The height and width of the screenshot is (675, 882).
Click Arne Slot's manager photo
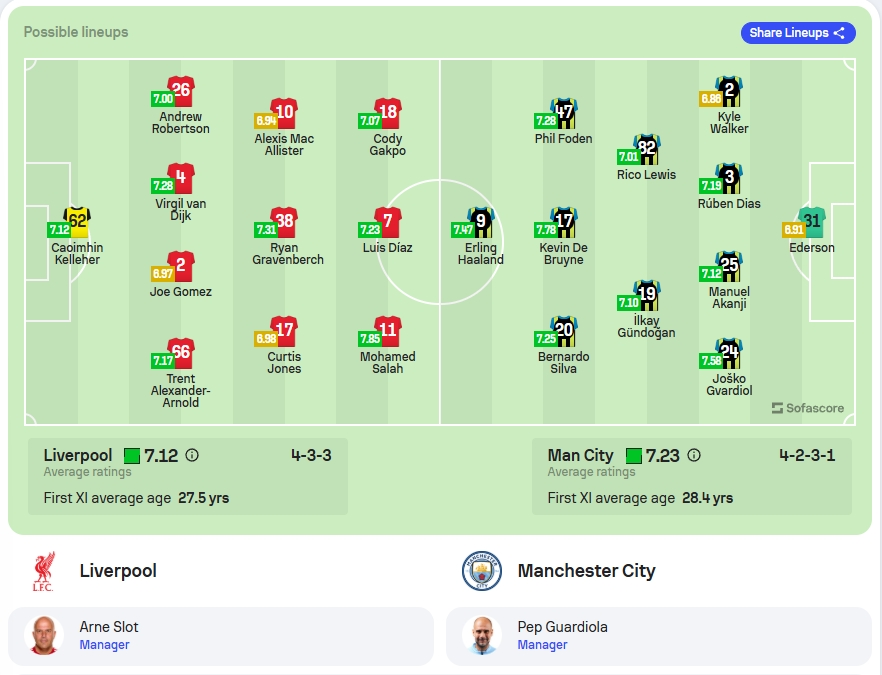(x=44, y=636)
